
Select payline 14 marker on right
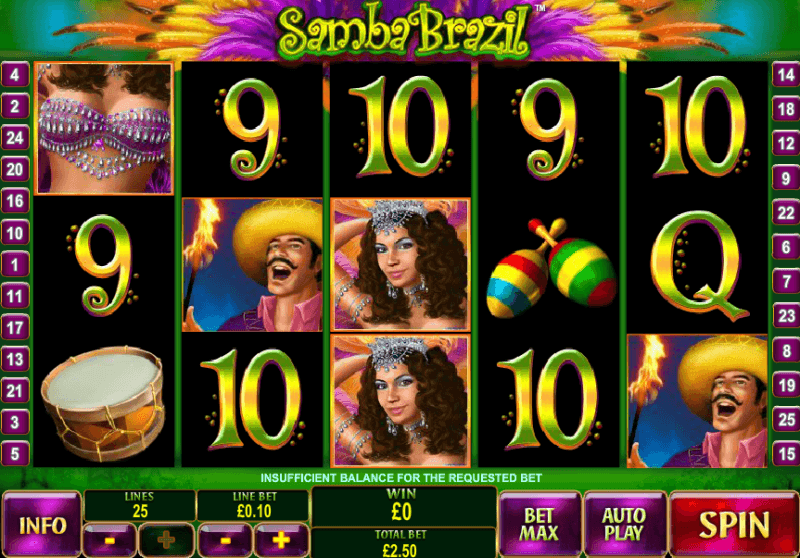(x=786, y=75)
